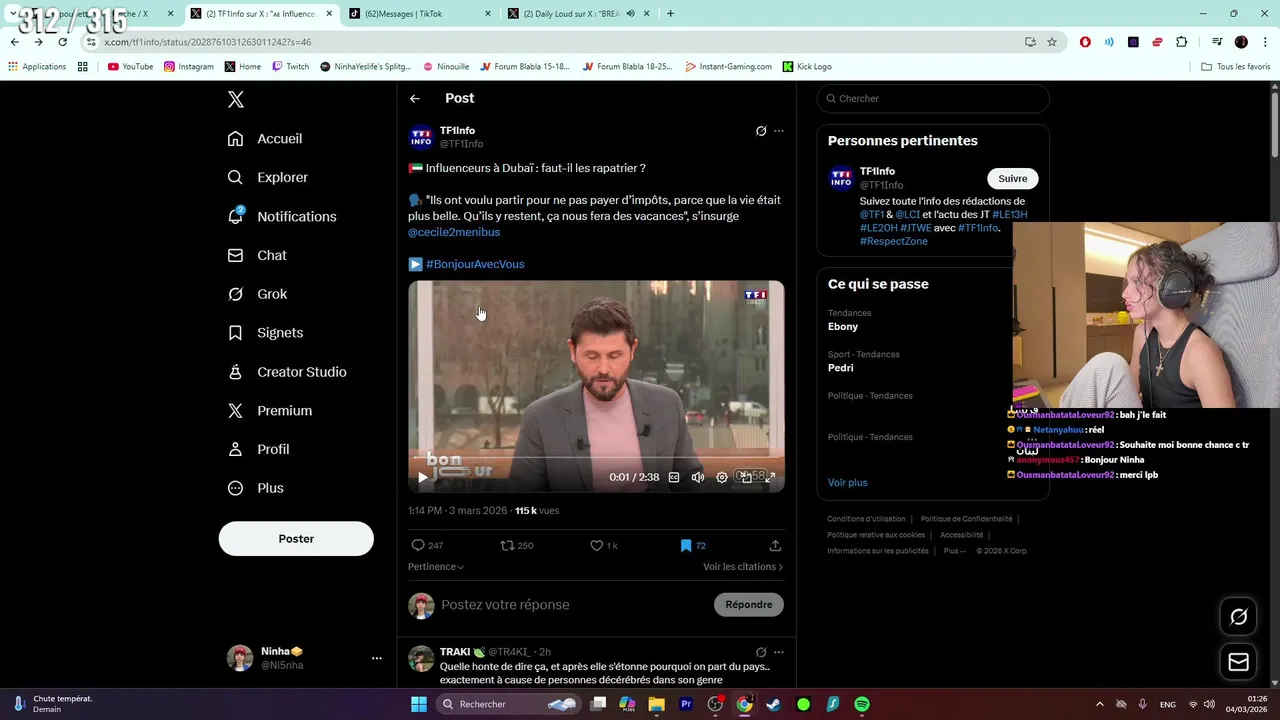This screenshot has height=720, width=1280.
Task: Open Explorer in the sidebar
Action: 268,178
